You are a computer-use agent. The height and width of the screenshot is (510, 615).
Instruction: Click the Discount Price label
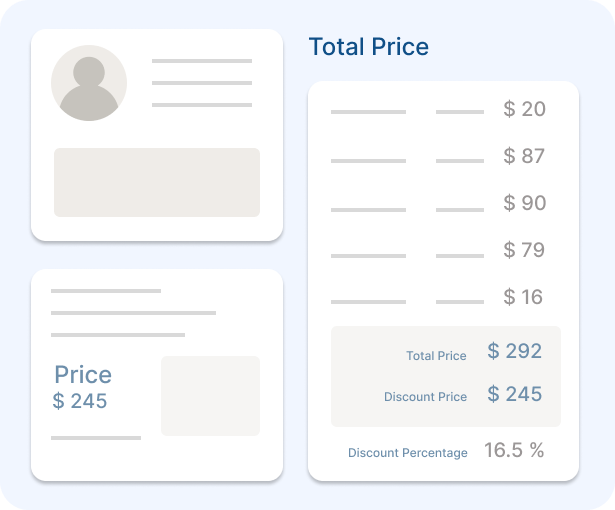(x=425, y=397)
